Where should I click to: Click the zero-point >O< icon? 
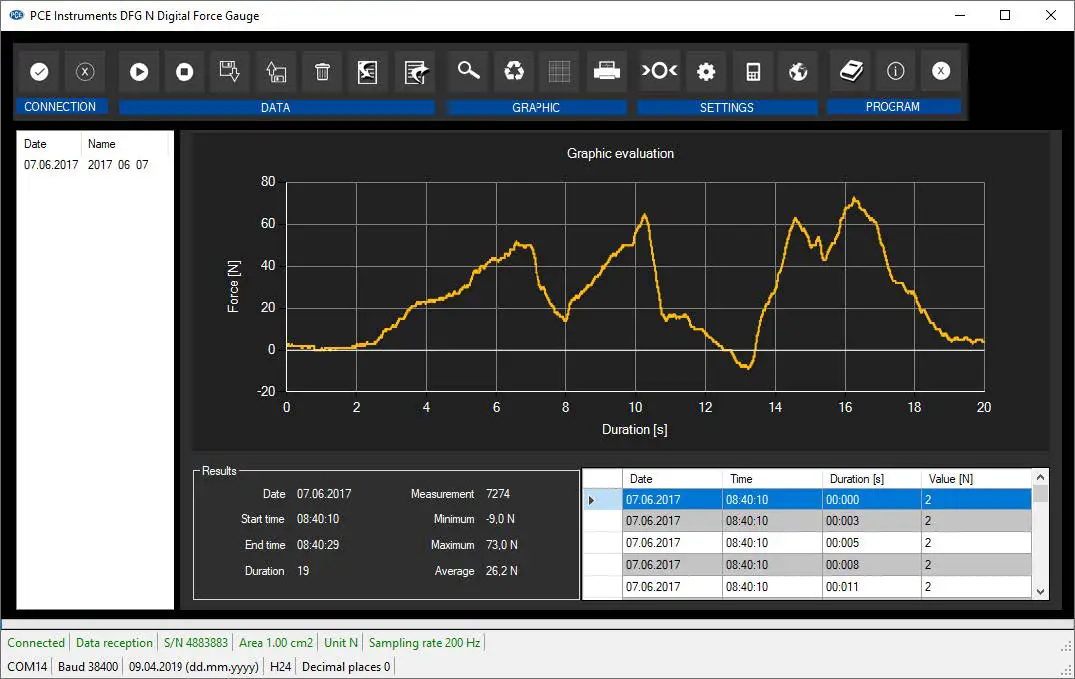[660, 71]
